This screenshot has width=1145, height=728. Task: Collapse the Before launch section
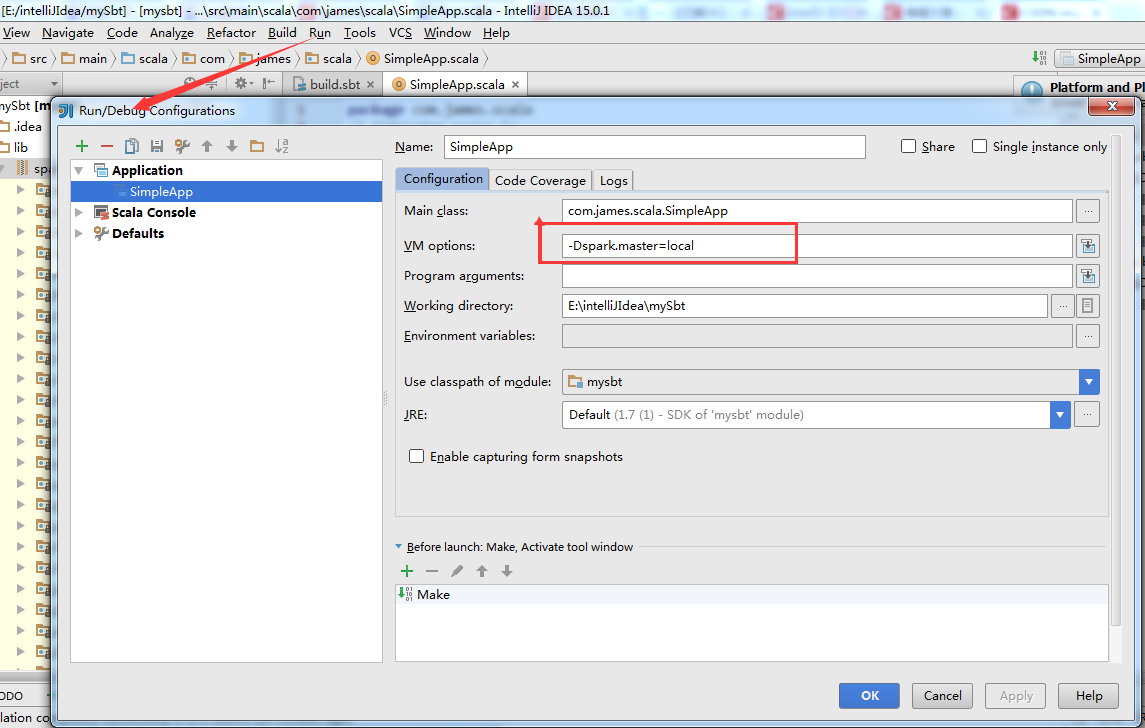[x=399, y=547]
